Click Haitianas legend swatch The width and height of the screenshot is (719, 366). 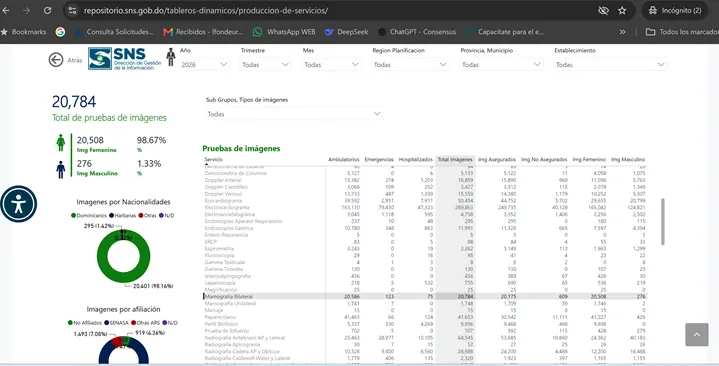coord(111,216)
